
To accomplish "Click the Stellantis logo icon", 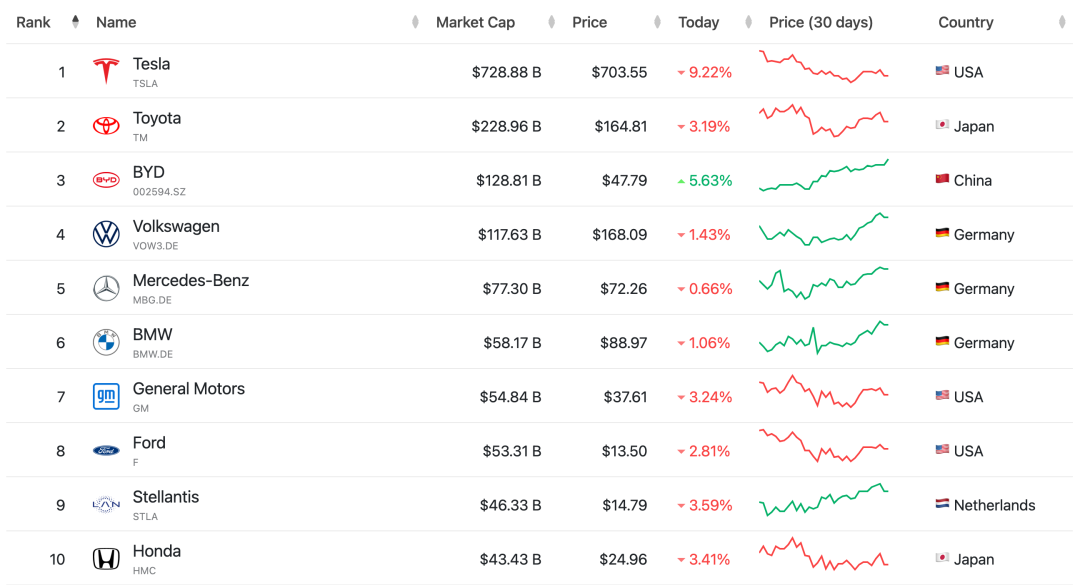I will coord(106,505).
